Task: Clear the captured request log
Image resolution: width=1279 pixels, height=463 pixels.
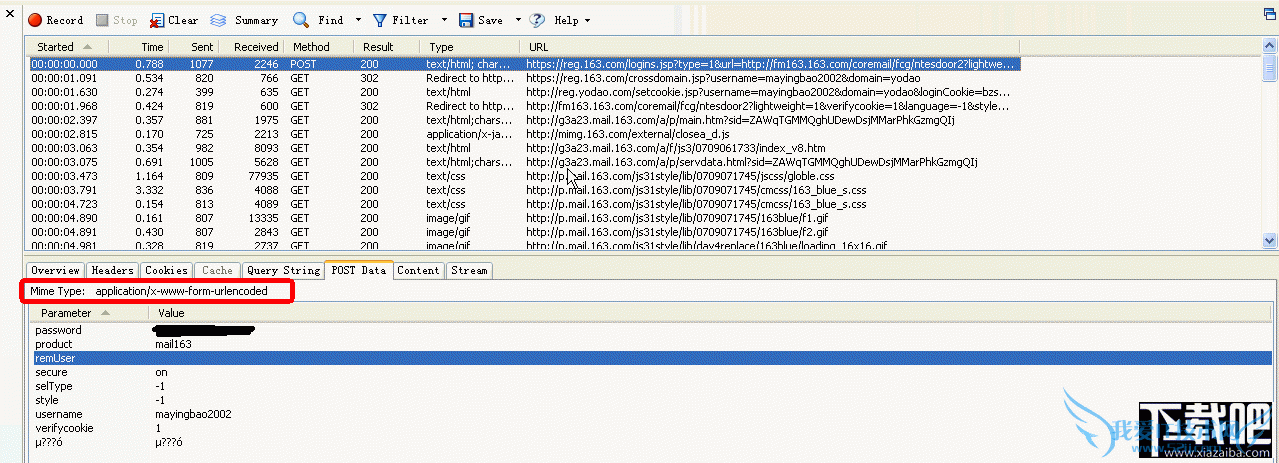Action: [x=174, y=20]
